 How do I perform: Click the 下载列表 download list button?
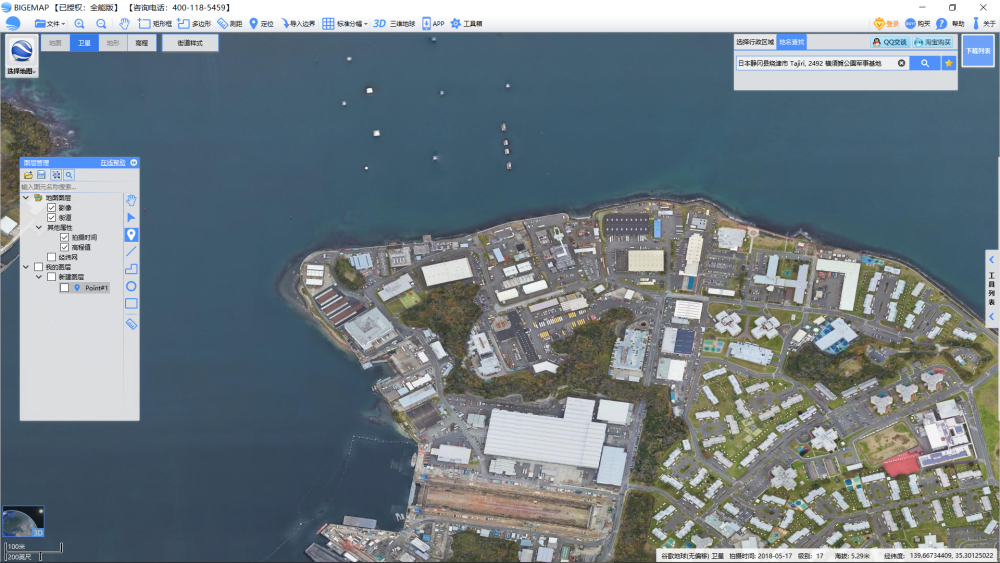click(x=977, y=50)
